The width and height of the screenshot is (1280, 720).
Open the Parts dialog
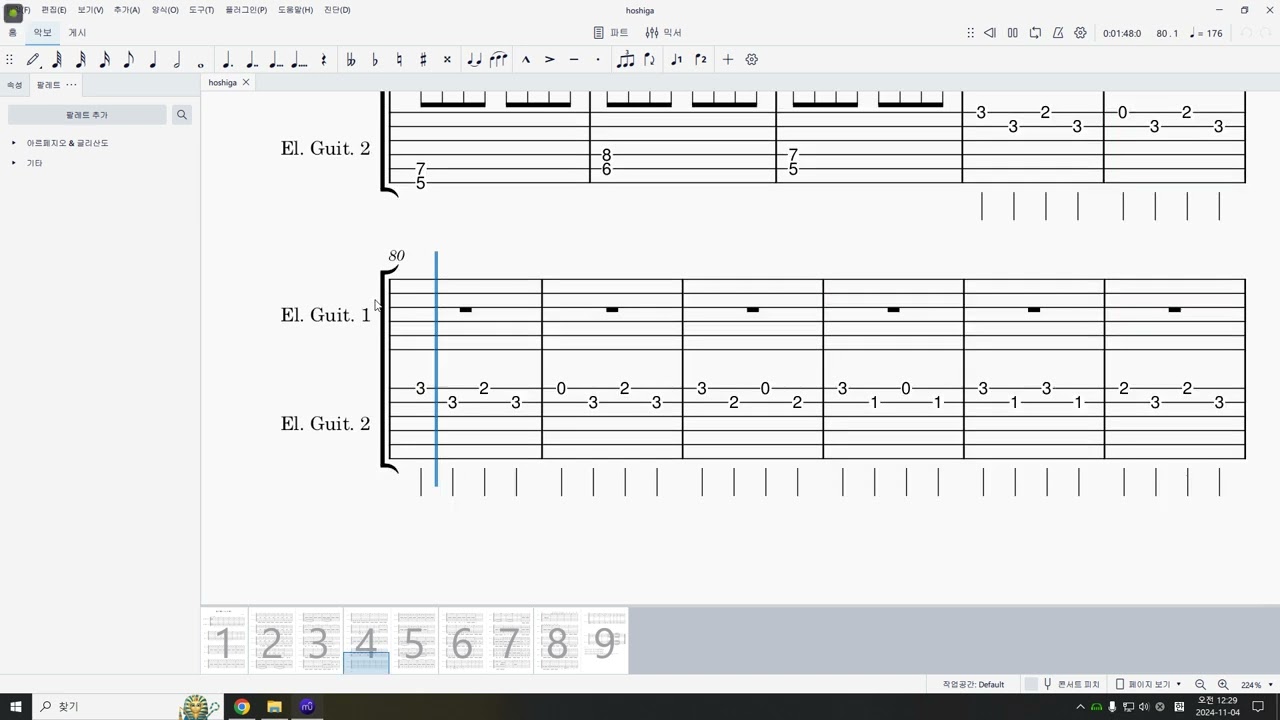[x=611, y=33]
